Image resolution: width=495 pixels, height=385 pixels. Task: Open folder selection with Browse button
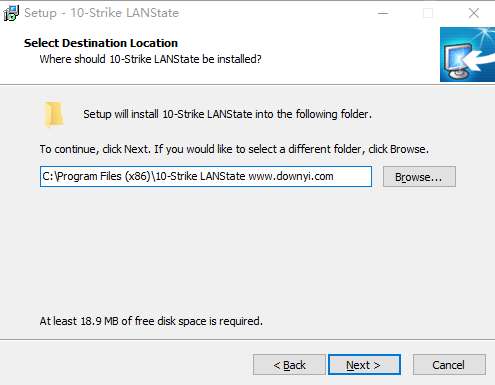click(x=419, y=177)
